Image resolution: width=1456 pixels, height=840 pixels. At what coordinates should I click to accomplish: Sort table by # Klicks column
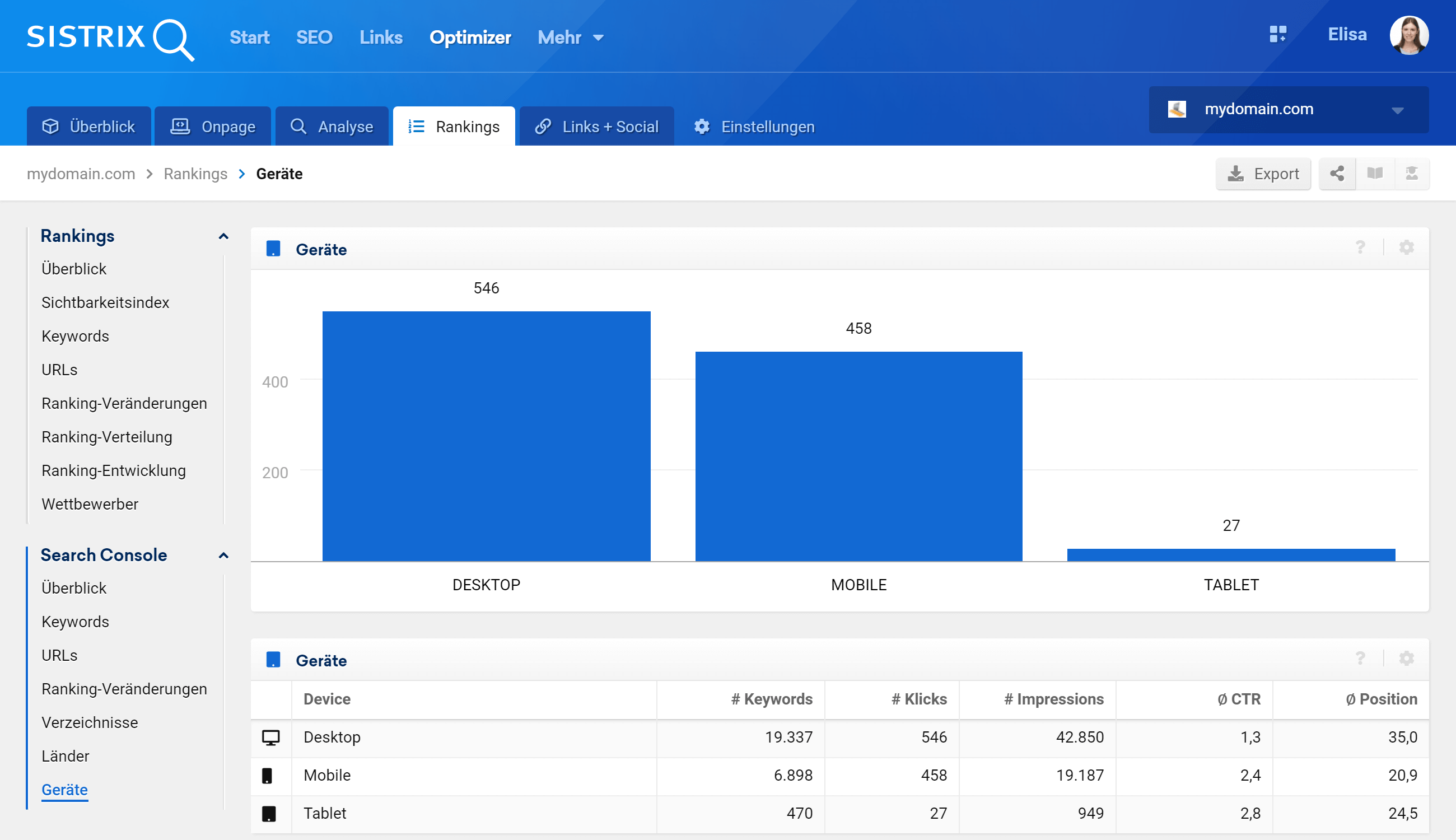click(918, 699)
